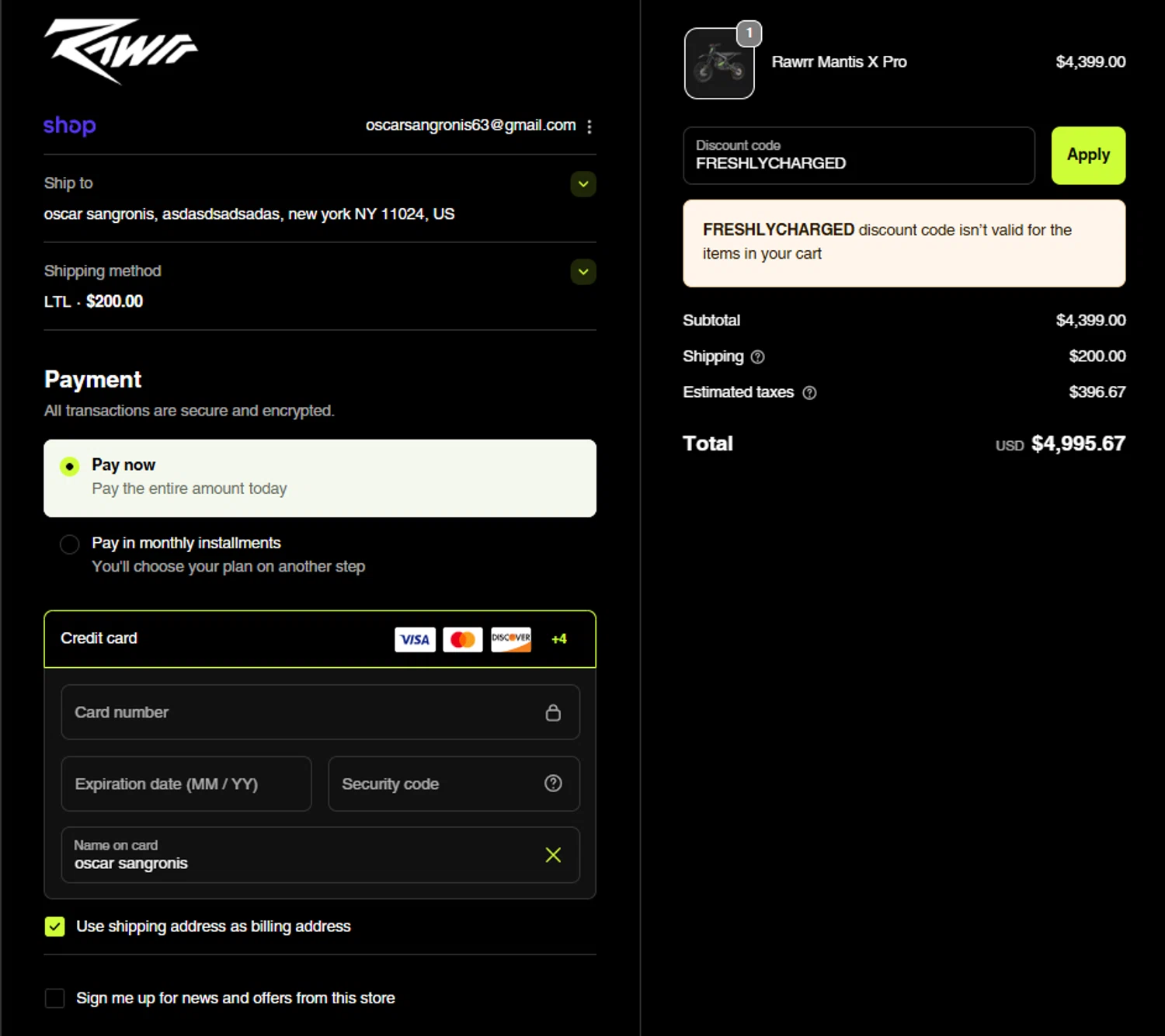Focus the Card number field
This screenshot has width=1165, height=1036.
point(320,712)
